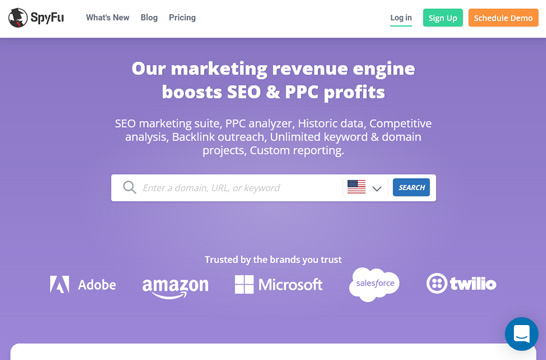Click the main headline about marketing revenue engine
This screenshot has height=360, width=546.
(273, 80)
